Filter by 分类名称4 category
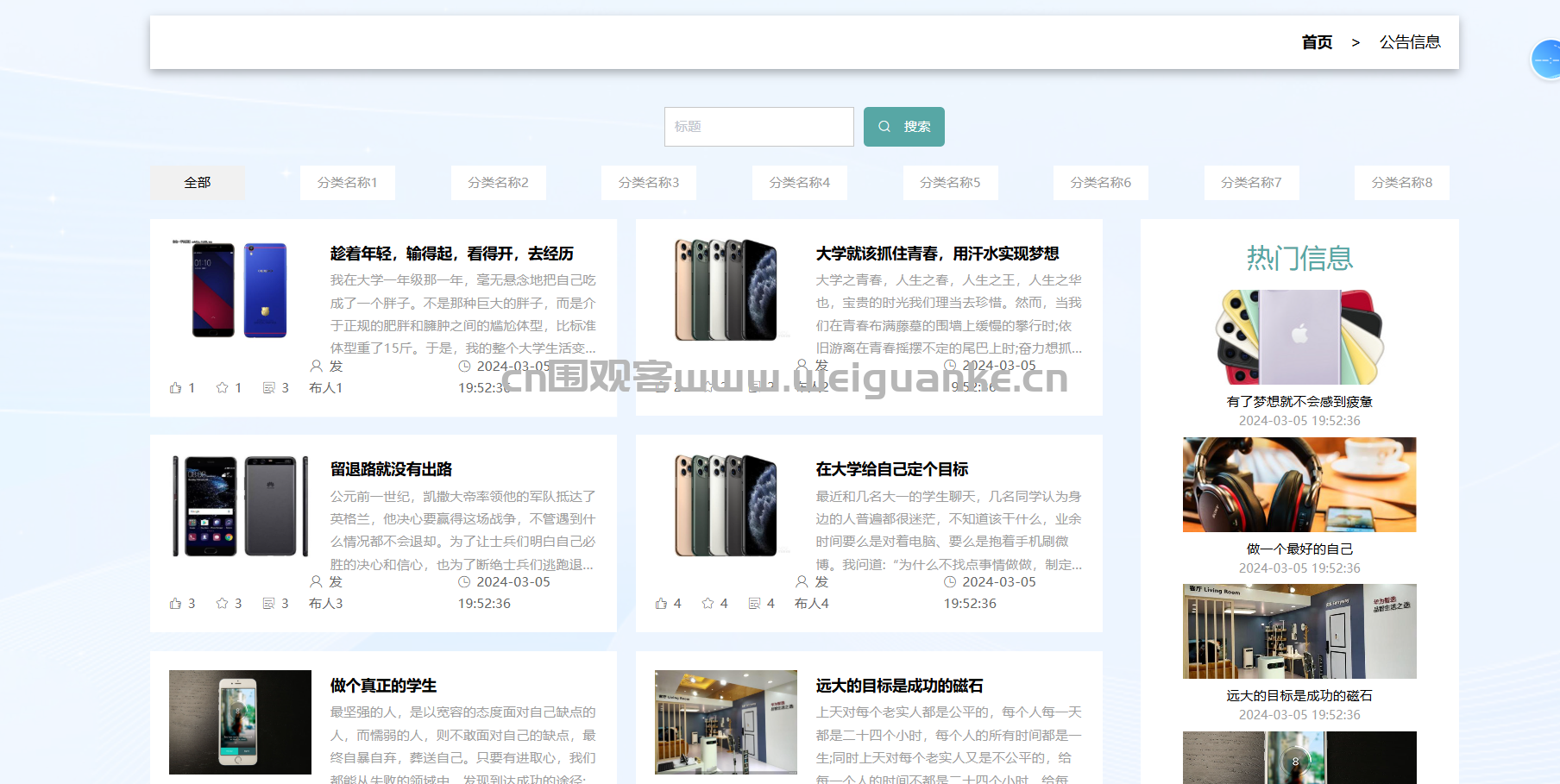Viewport: 1560px width, 784px height. click(x=800, y=183)
